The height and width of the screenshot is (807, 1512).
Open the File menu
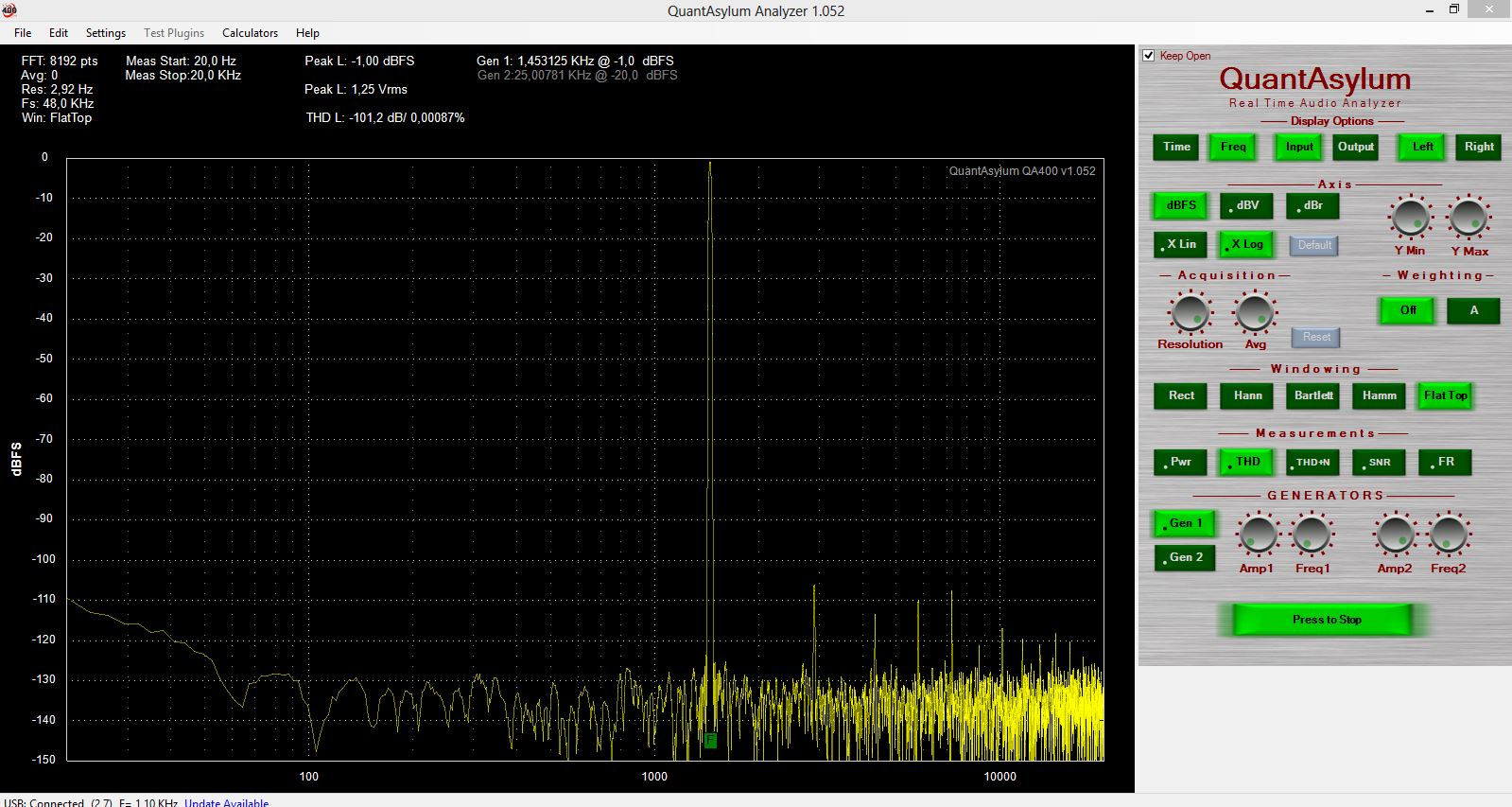(23, 32)
